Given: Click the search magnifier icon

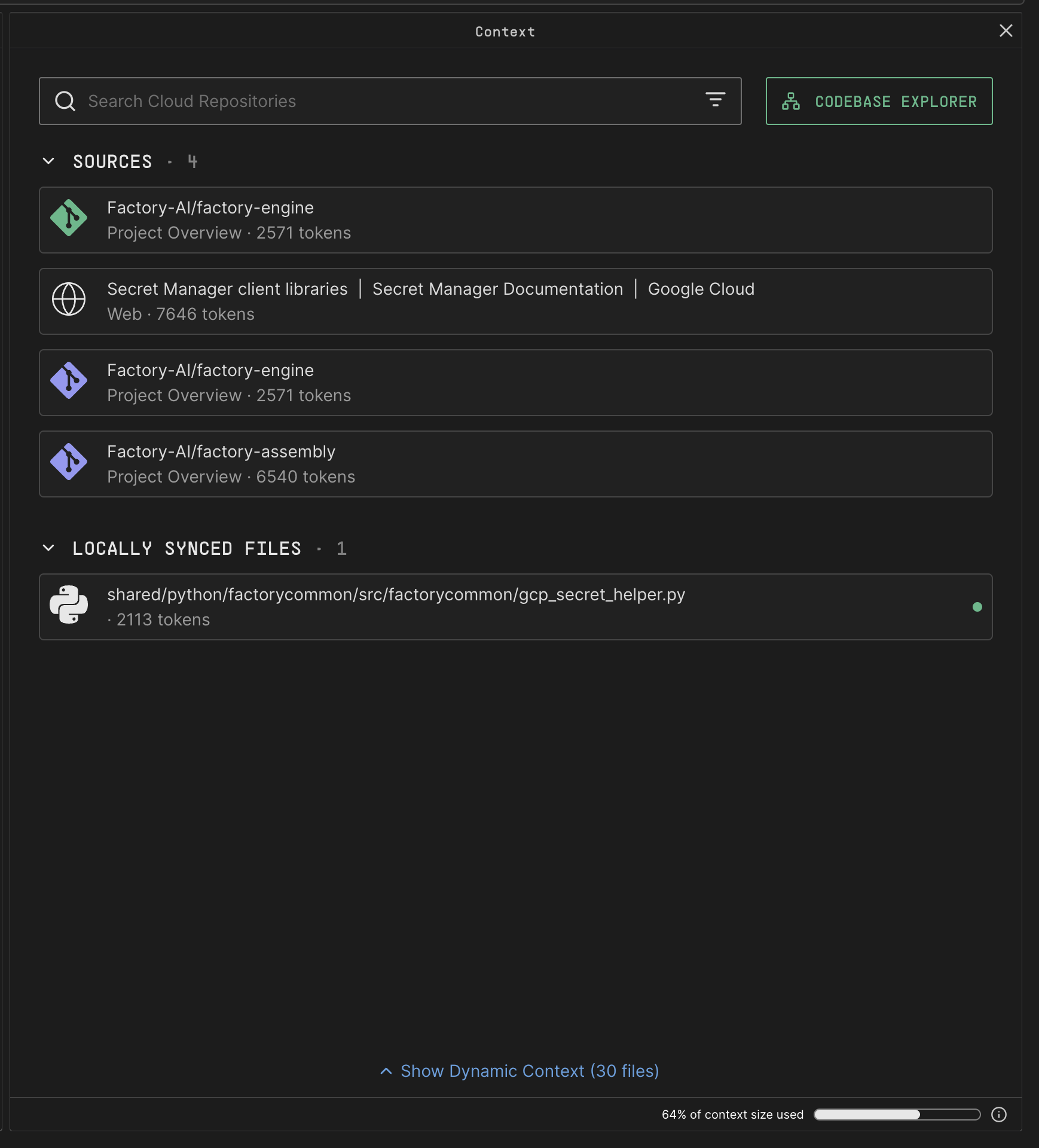Looking at the screenshot, I should coord(65,100).
